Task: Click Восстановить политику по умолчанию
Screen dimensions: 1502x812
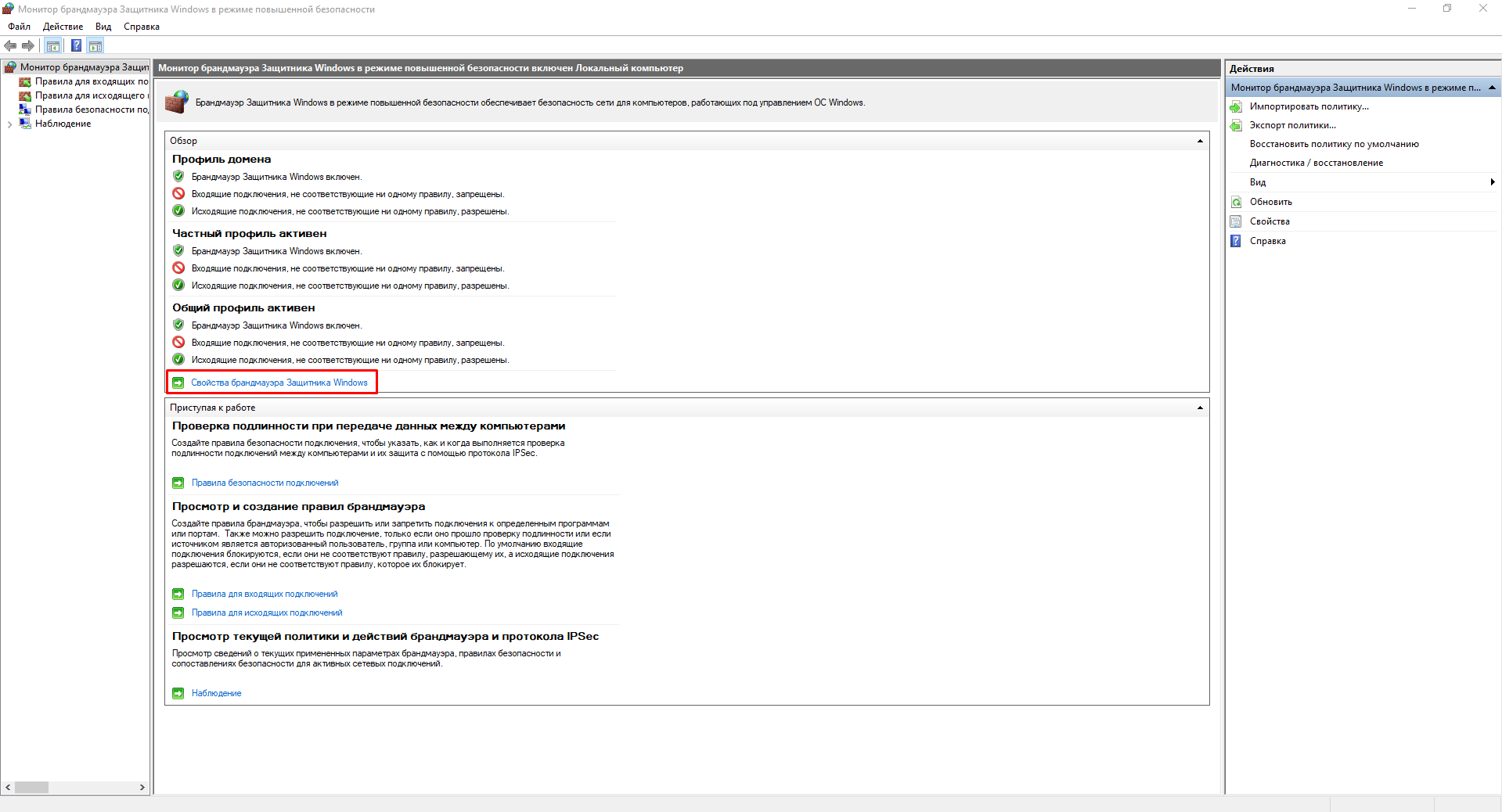Action: (x=1335, y=144)
